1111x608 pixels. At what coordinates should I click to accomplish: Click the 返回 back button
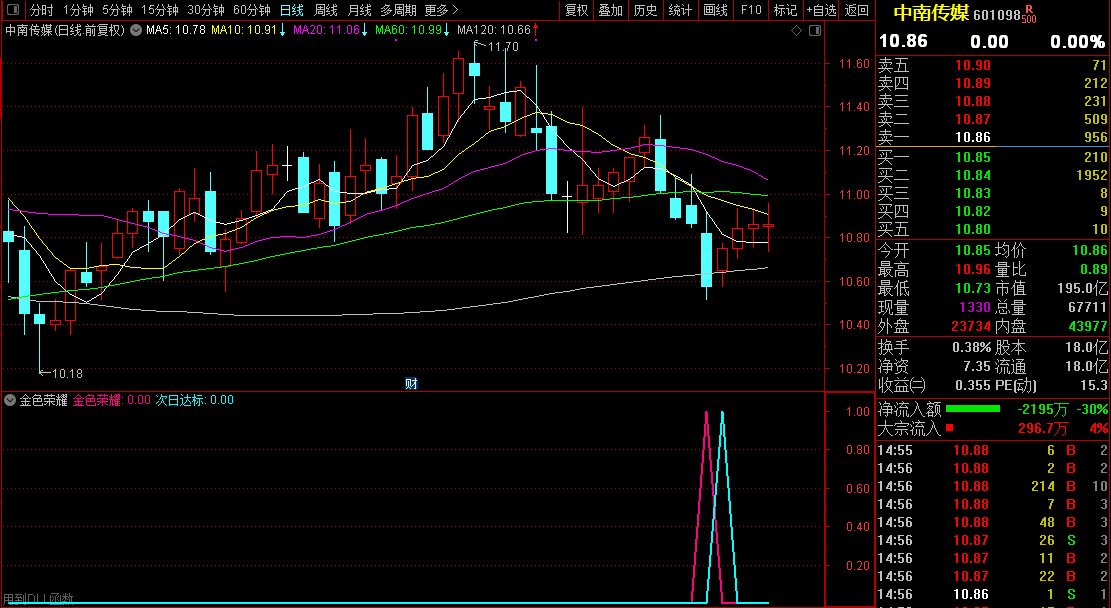click(857, 10)
